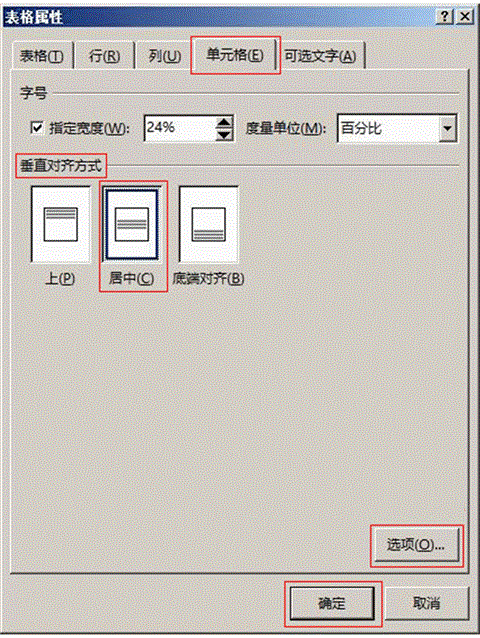Screen dimensions: 480x638
Task: Choose the center vertical alignment icon
Action: click(131, 224)
